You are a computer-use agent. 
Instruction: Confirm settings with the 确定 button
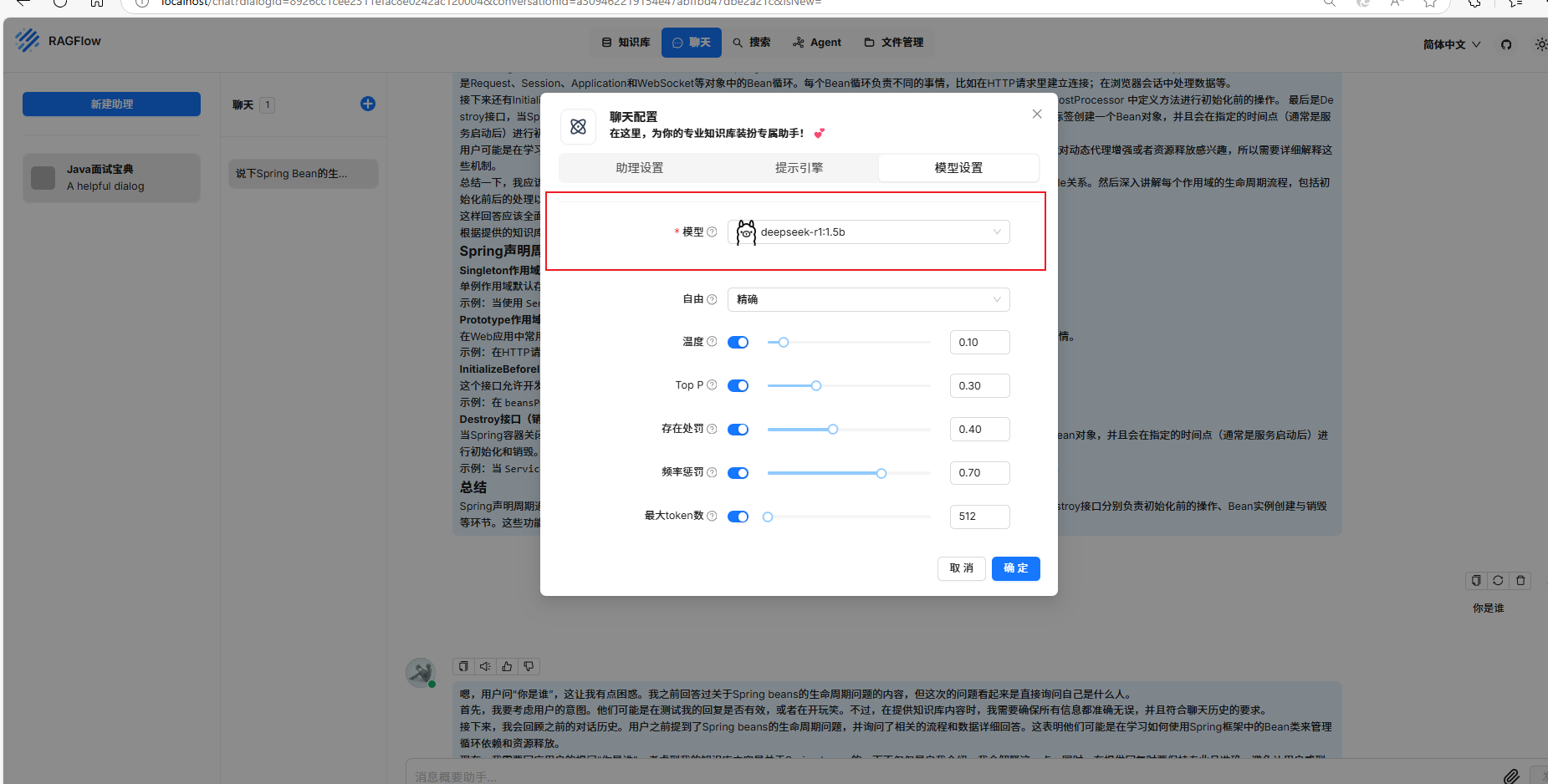[x=1016, y=568]
